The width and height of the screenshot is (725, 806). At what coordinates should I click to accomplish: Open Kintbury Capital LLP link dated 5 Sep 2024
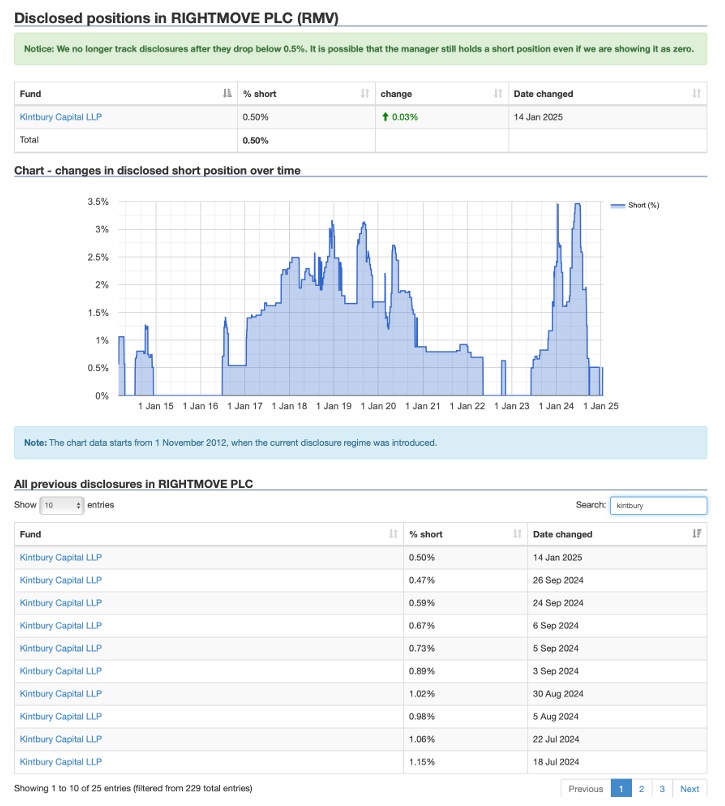click(x=61, y=648)
